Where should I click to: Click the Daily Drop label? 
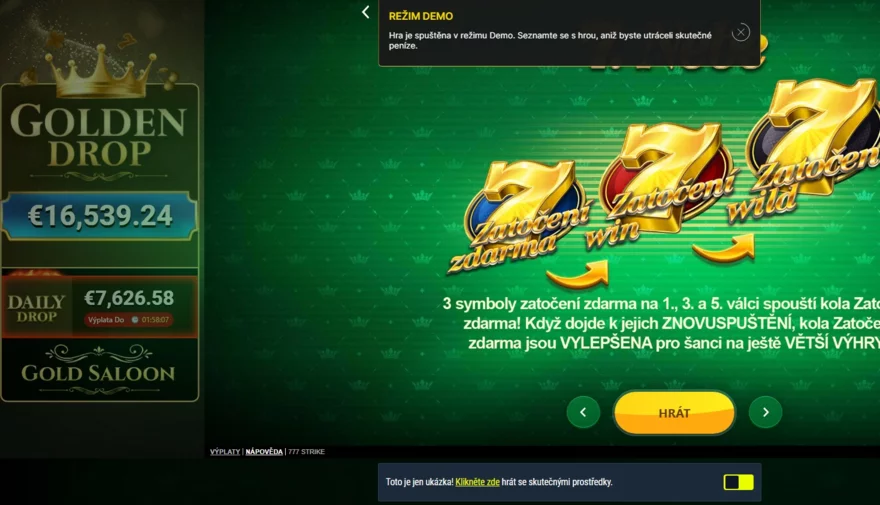click(x=36, y=309)
